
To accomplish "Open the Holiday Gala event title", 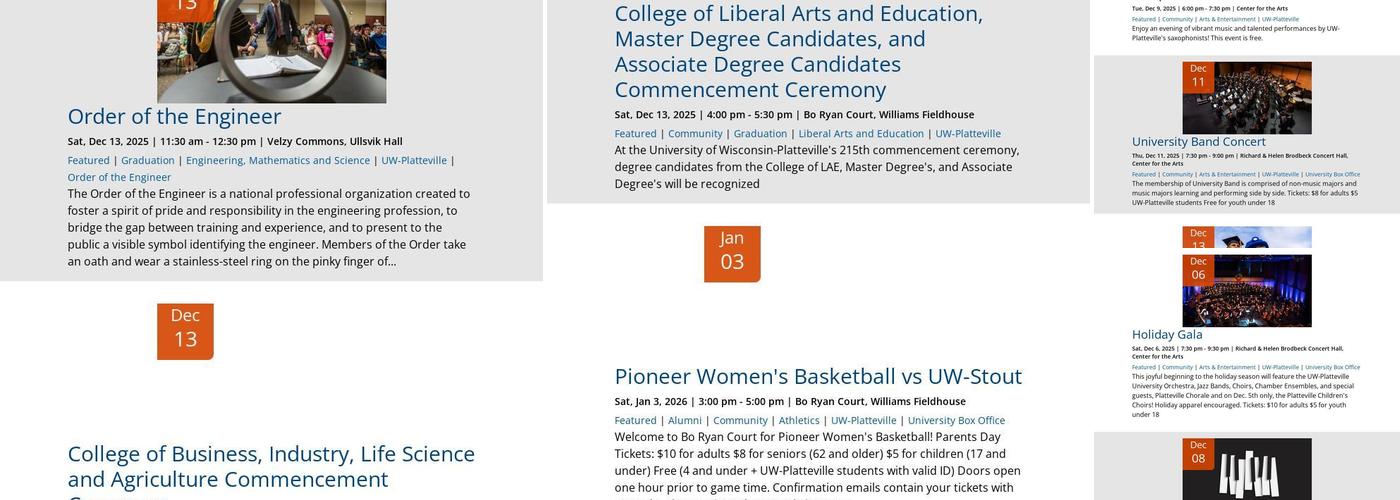I will 1167,335.
